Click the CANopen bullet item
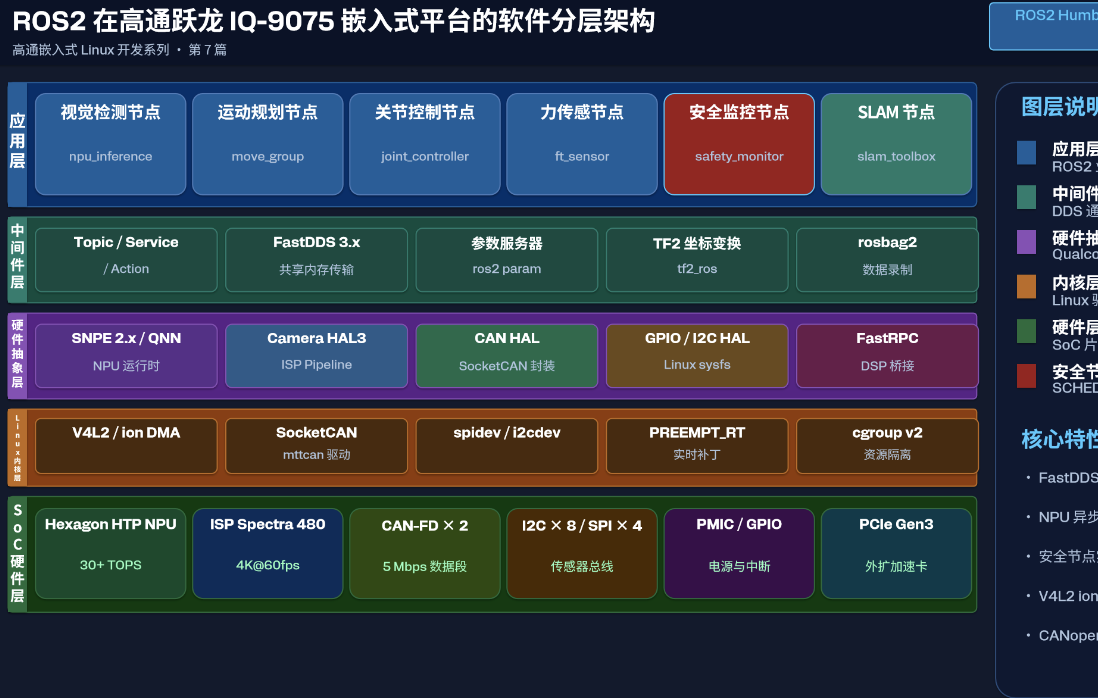This screenshot has width=1098, height=698. click(x=1063, y=635)
